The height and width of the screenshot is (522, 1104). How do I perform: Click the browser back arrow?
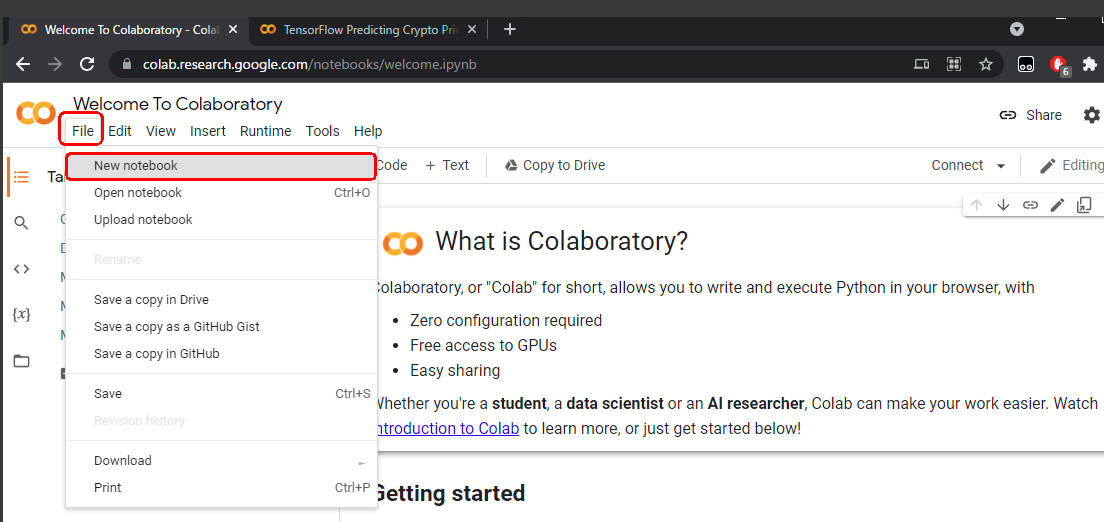[x=23, y=64]
